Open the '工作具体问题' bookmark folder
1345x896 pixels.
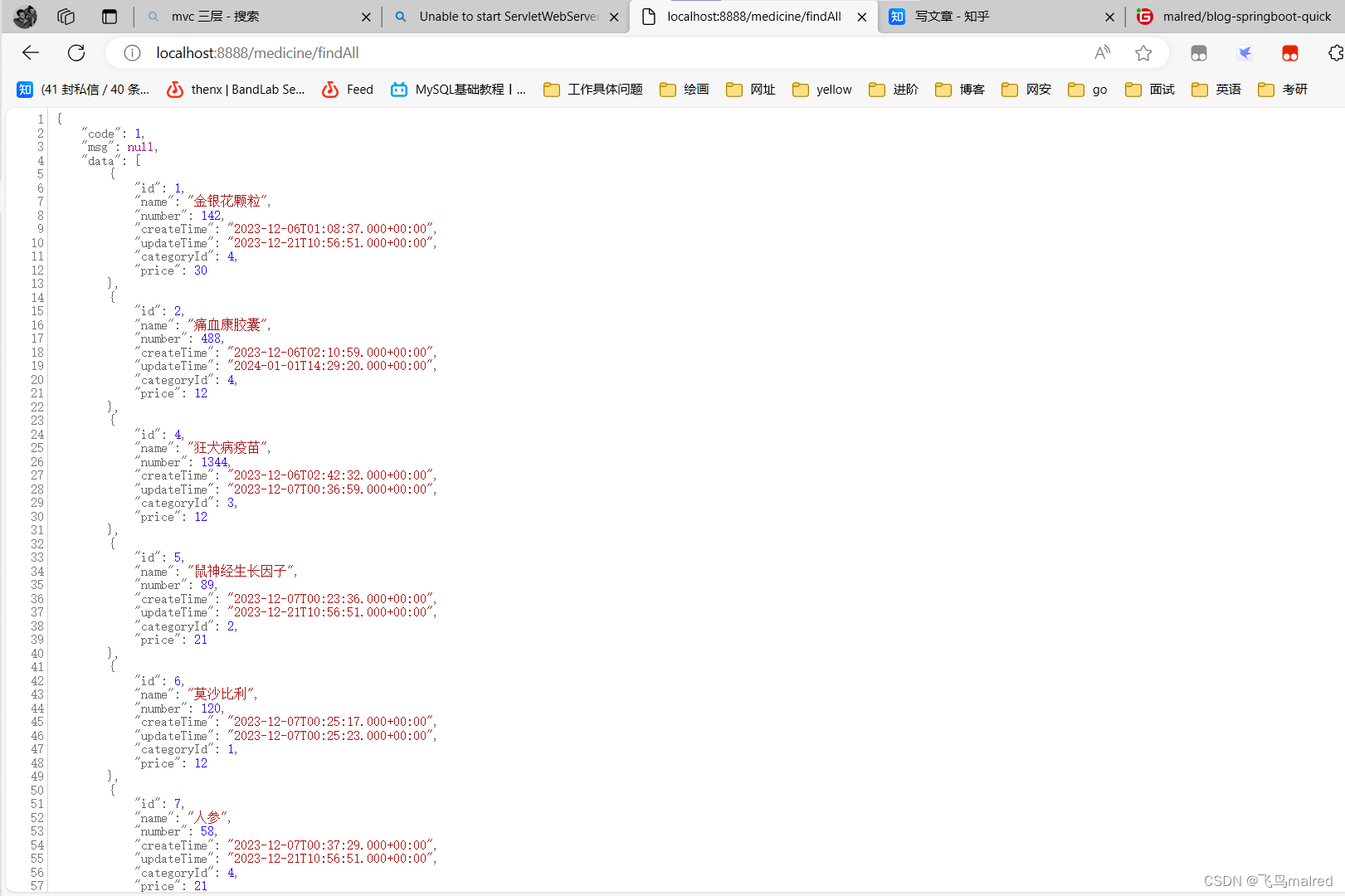point(592,90)
